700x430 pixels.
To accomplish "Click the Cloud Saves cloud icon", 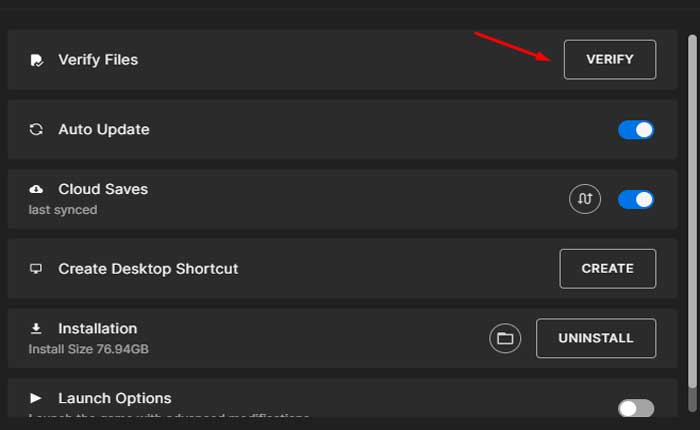I will 37,189.
